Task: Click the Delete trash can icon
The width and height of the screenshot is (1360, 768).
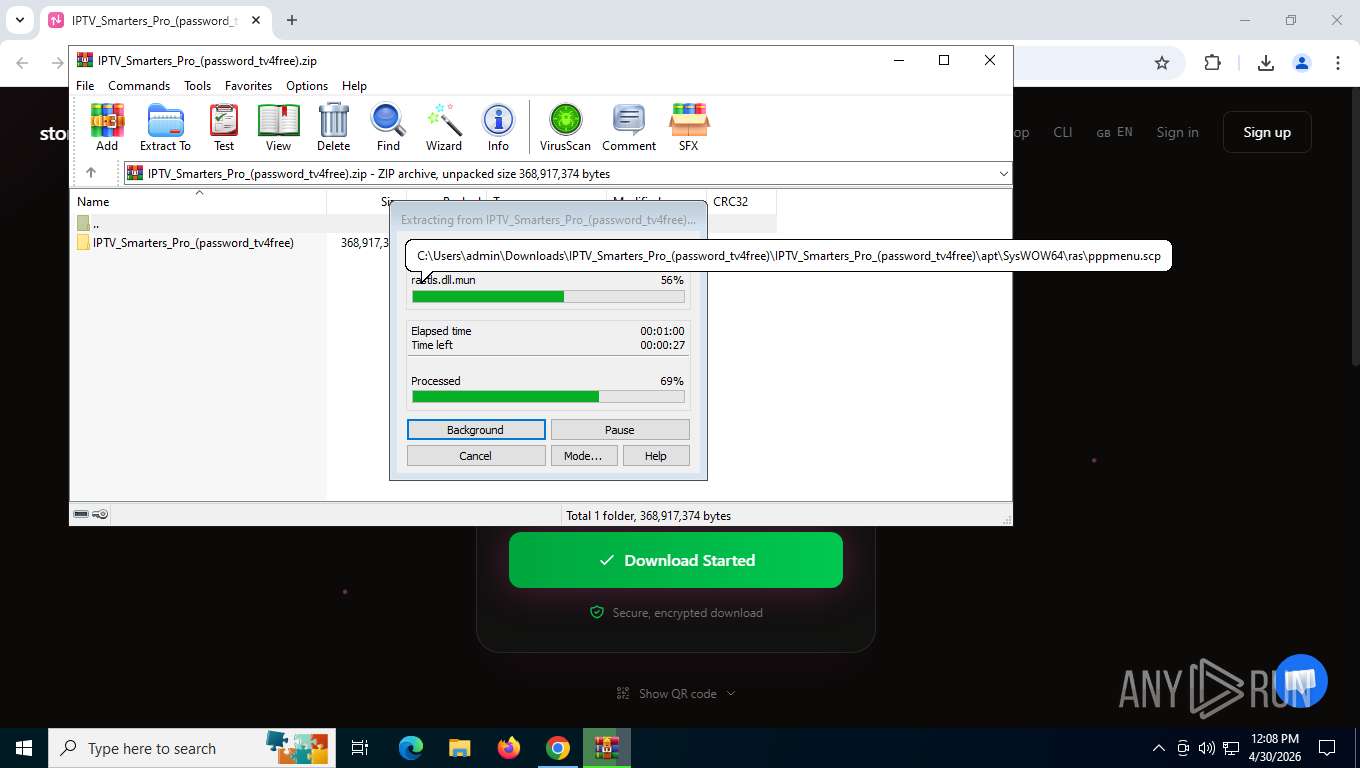Action: coord(333,127)
